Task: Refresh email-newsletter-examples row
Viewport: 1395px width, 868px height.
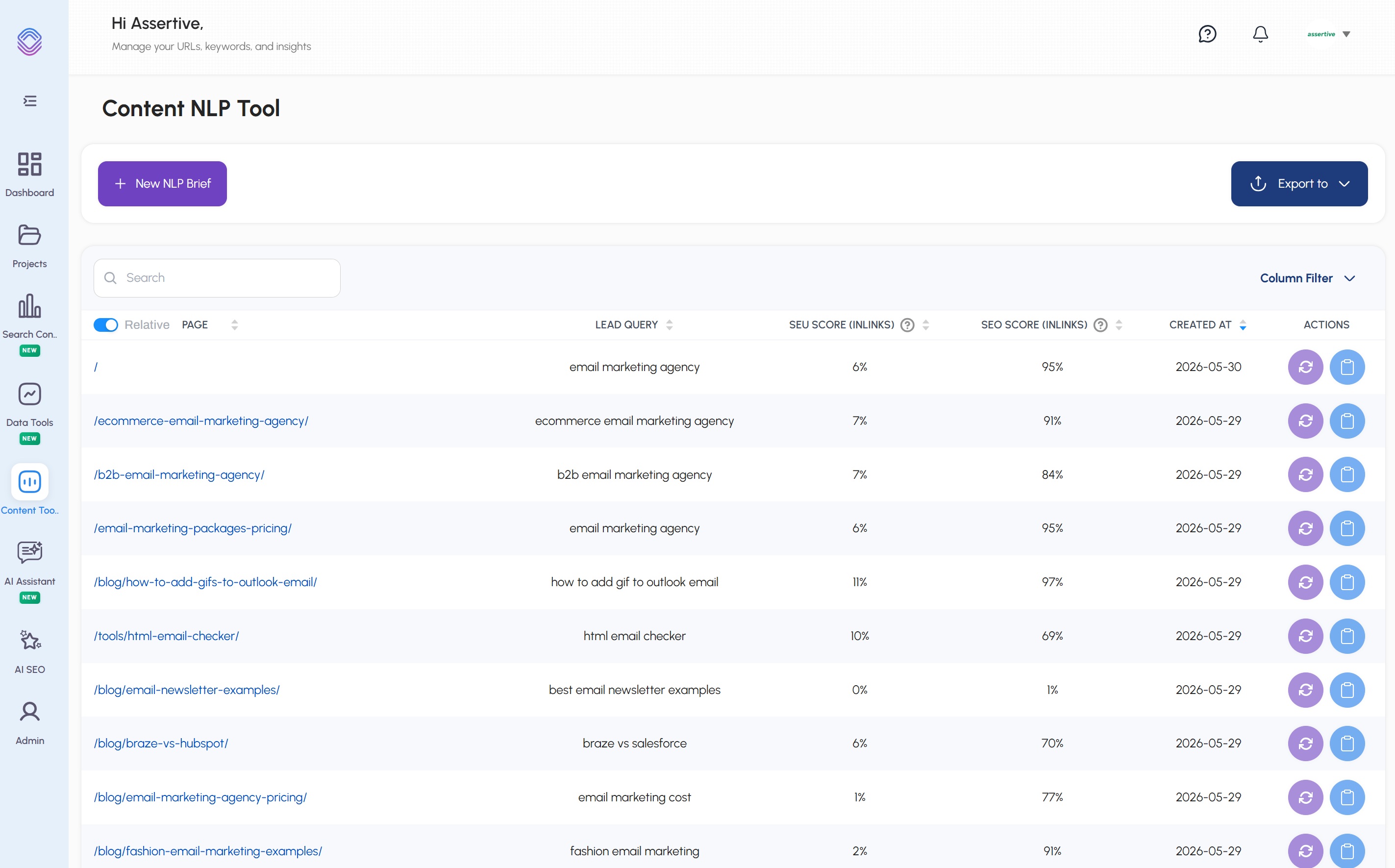Action: point(1305,690)
